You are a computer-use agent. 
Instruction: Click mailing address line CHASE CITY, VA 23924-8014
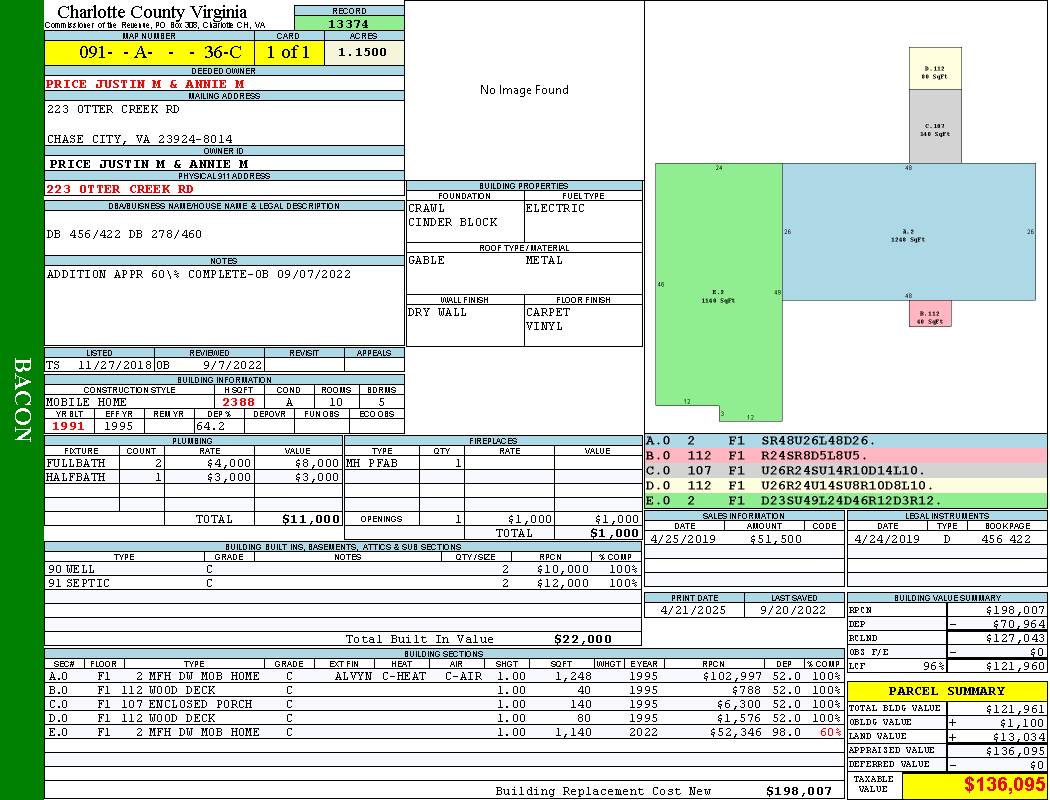click(139, 139)
